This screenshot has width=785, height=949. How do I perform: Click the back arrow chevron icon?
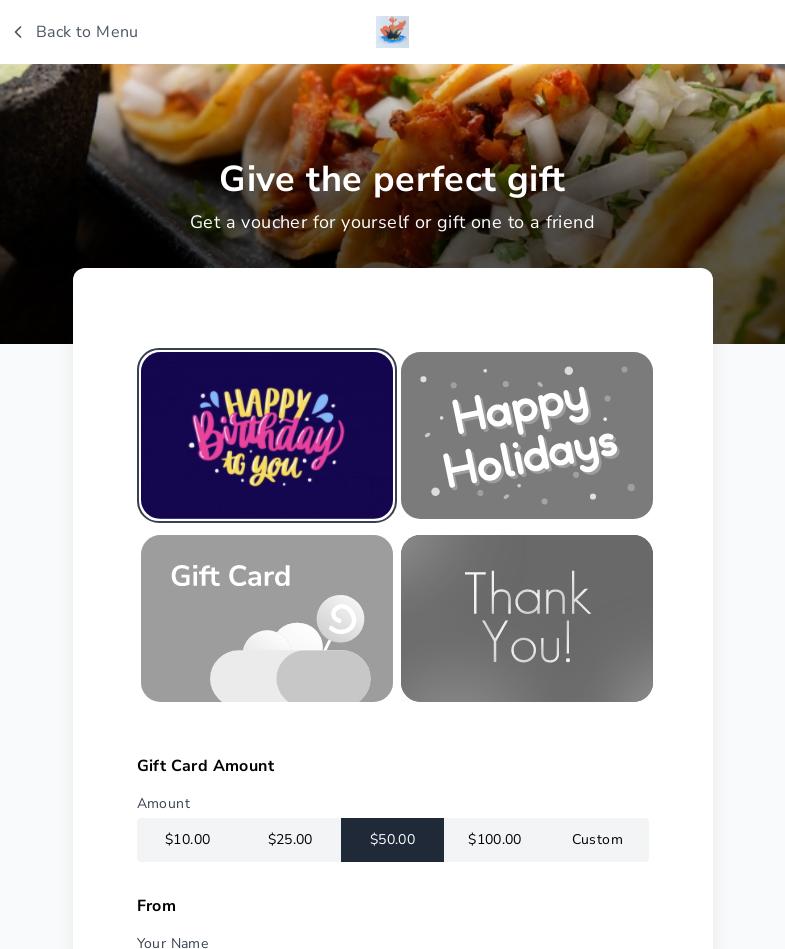click(18, 32)
